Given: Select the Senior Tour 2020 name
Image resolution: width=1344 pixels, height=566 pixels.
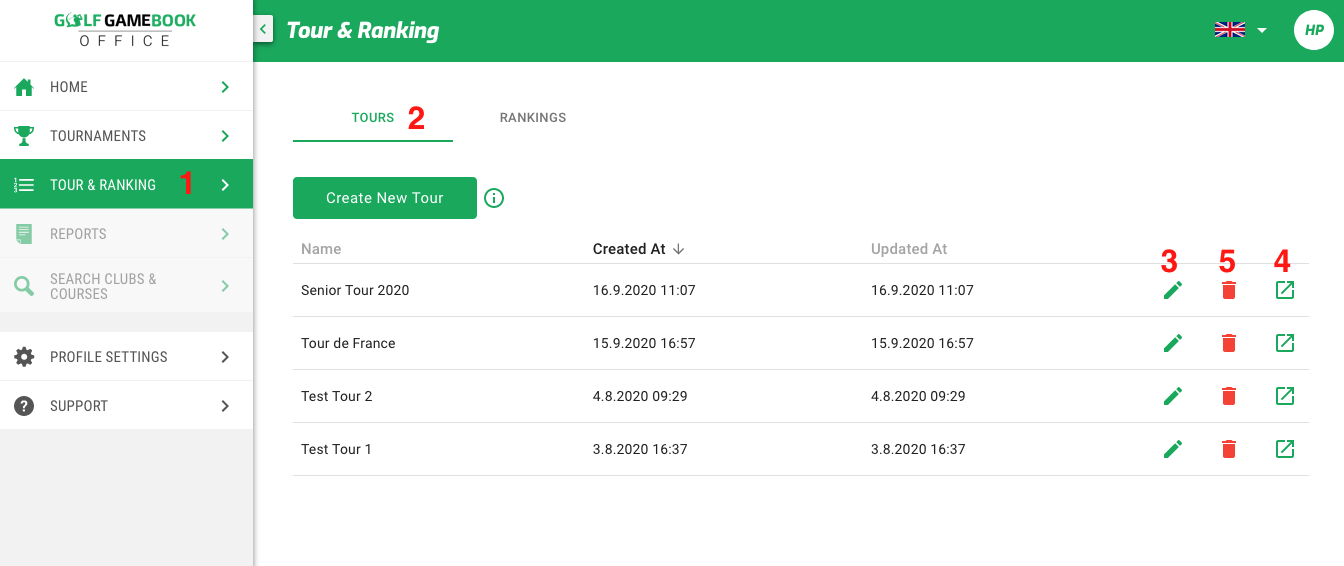Looking at the screenshot, I should (355, 290).
